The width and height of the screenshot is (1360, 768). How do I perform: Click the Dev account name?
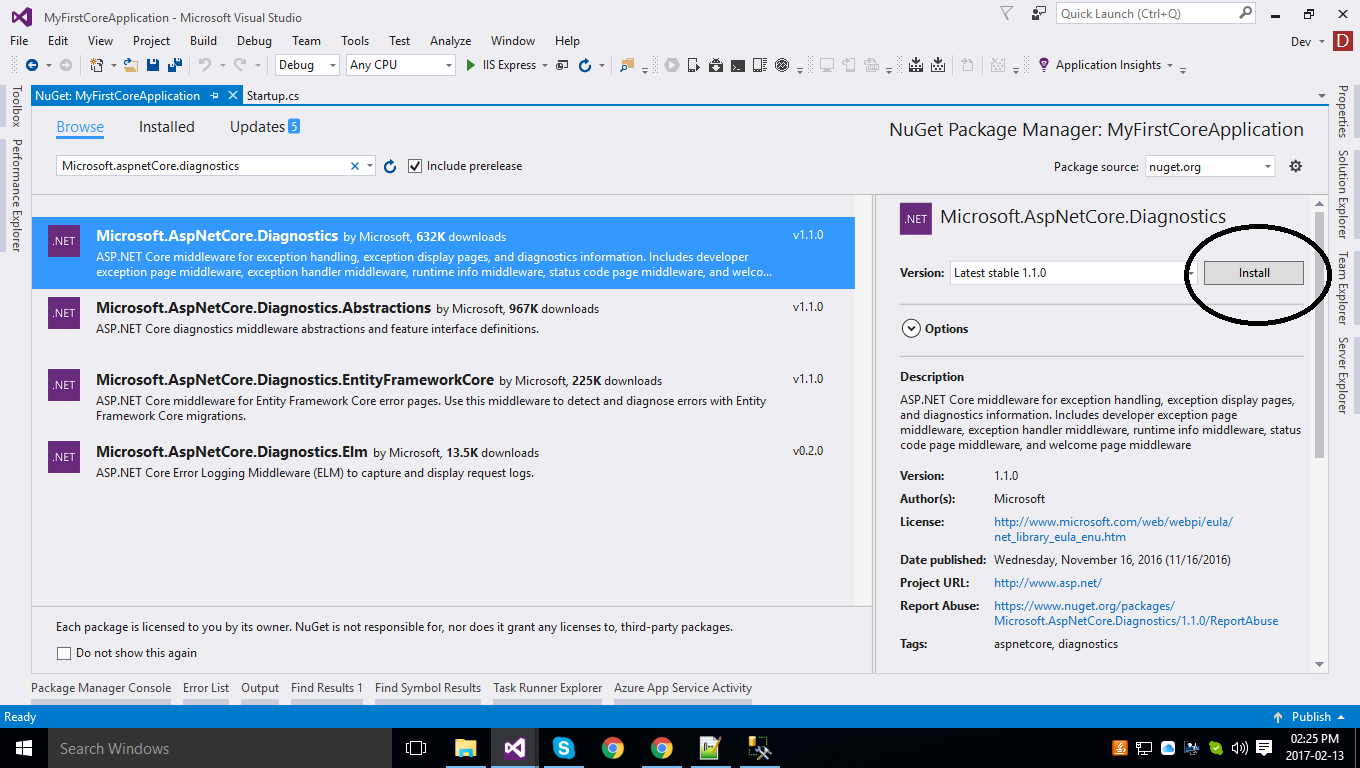(1301, 41)
